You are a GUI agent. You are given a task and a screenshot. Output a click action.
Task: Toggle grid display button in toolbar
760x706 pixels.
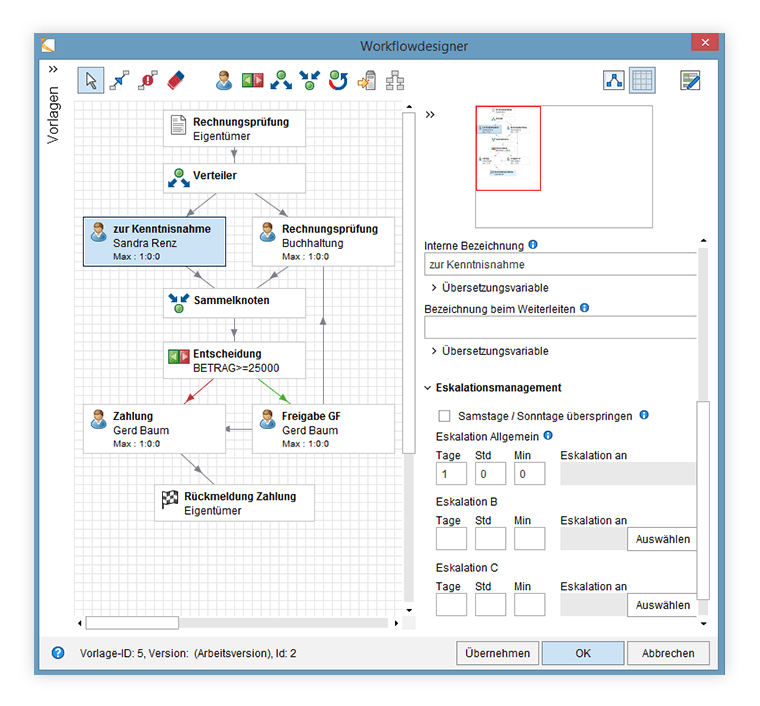coord(642,80)
